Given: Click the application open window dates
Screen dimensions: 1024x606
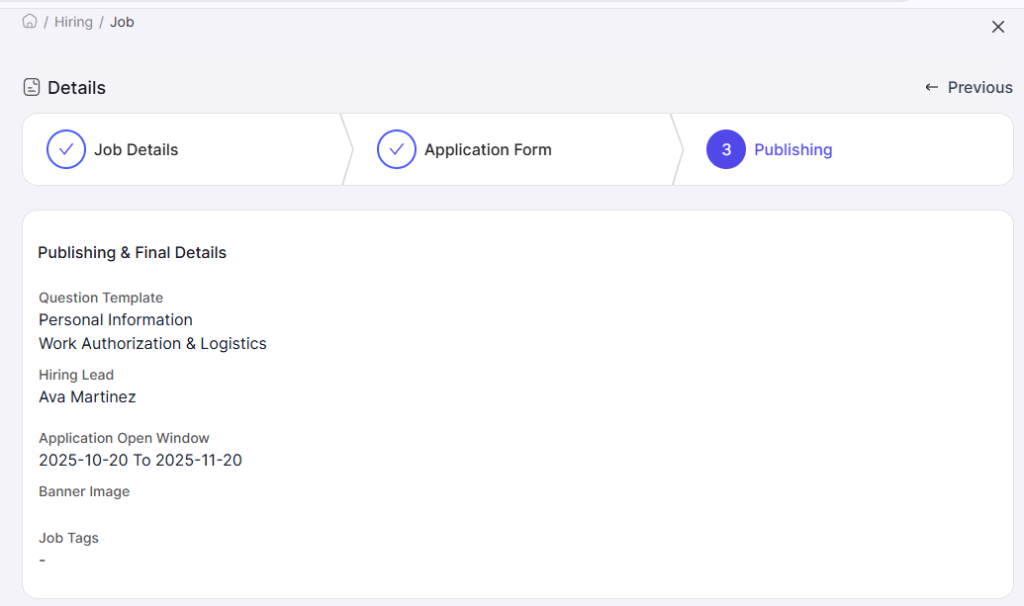Looking at the screenshot, I should 140,461.
